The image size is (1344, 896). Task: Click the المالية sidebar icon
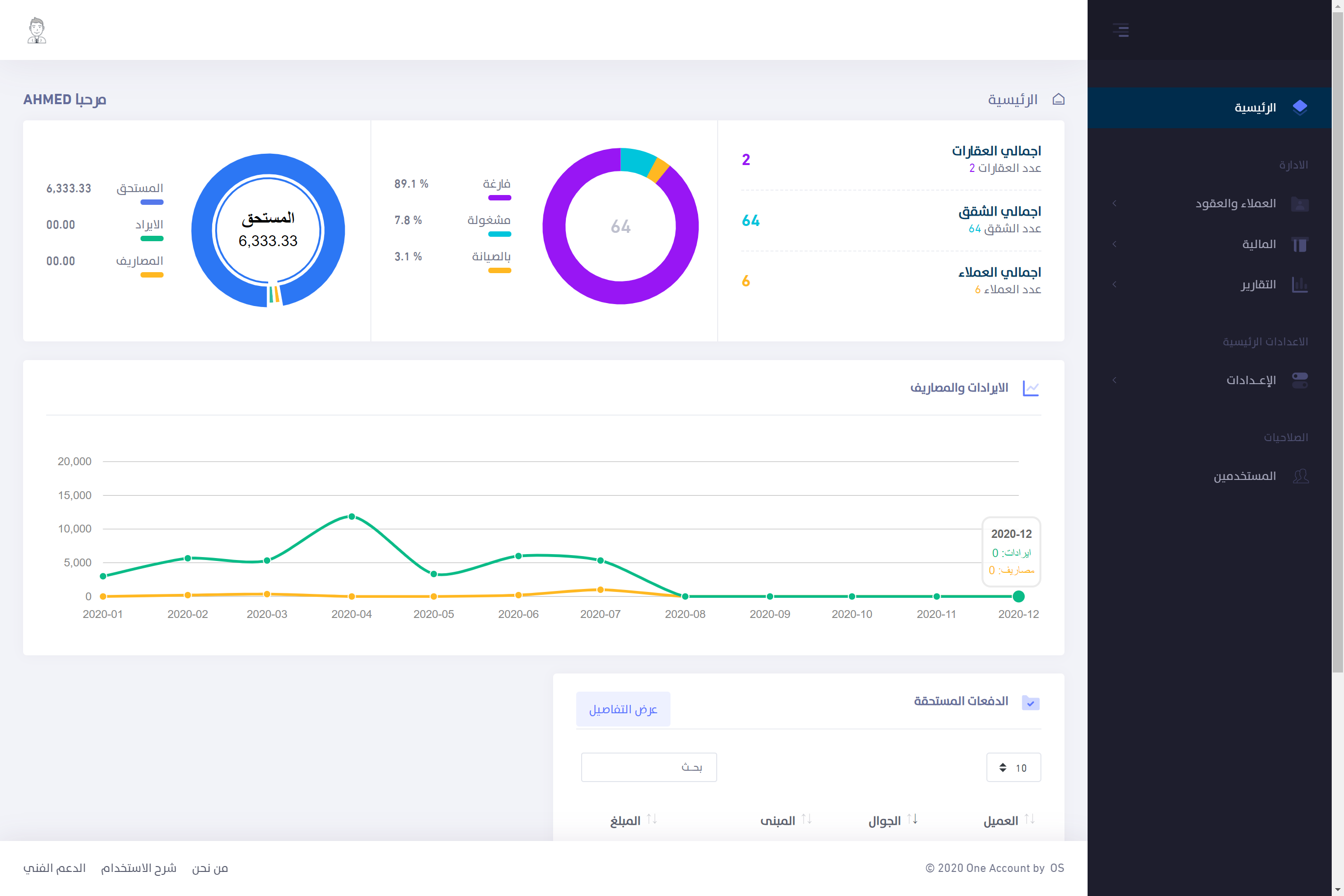[1299, 245]
